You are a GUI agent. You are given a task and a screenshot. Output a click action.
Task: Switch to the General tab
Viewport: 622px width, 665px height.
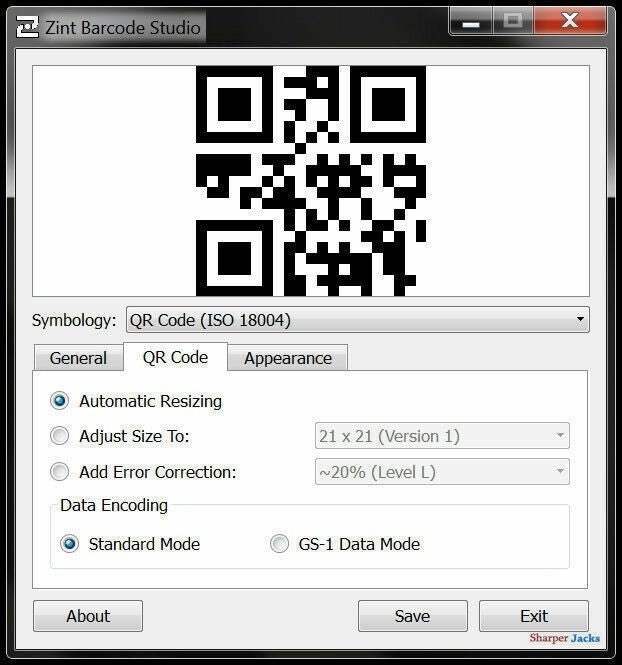click(78, 358)
